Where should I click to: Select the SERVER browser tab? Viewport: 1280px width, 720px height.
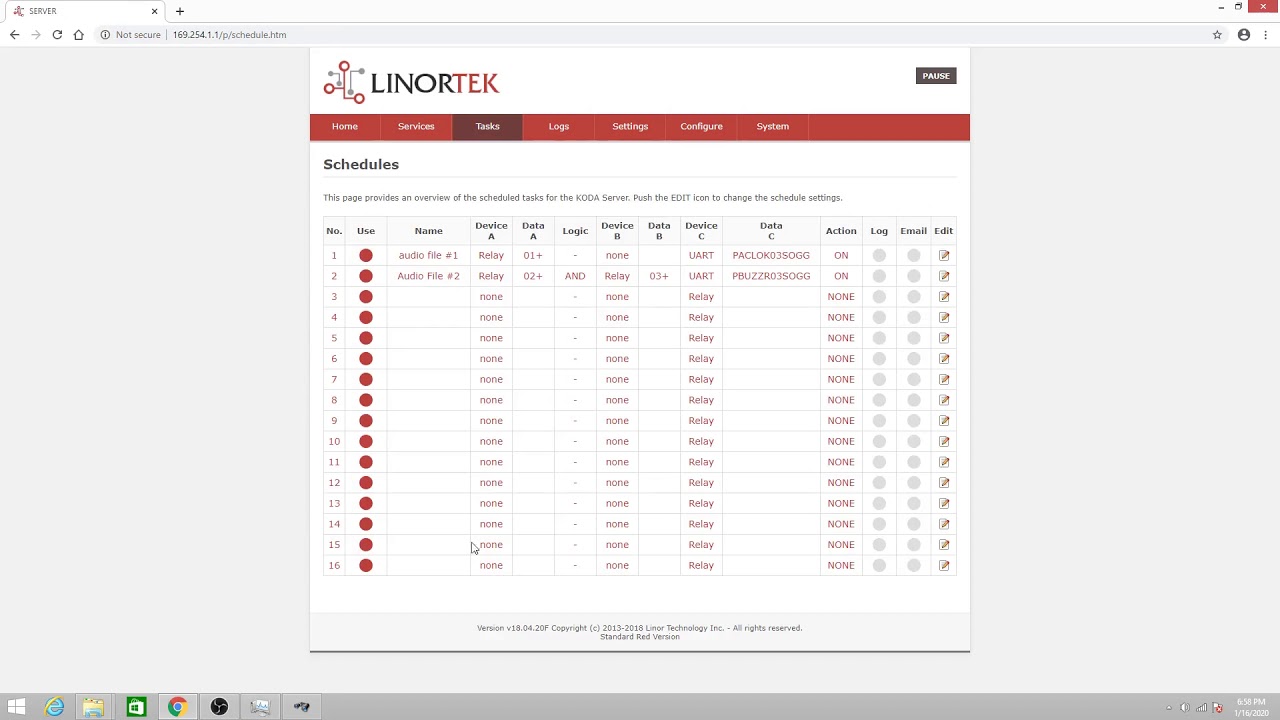85,11
